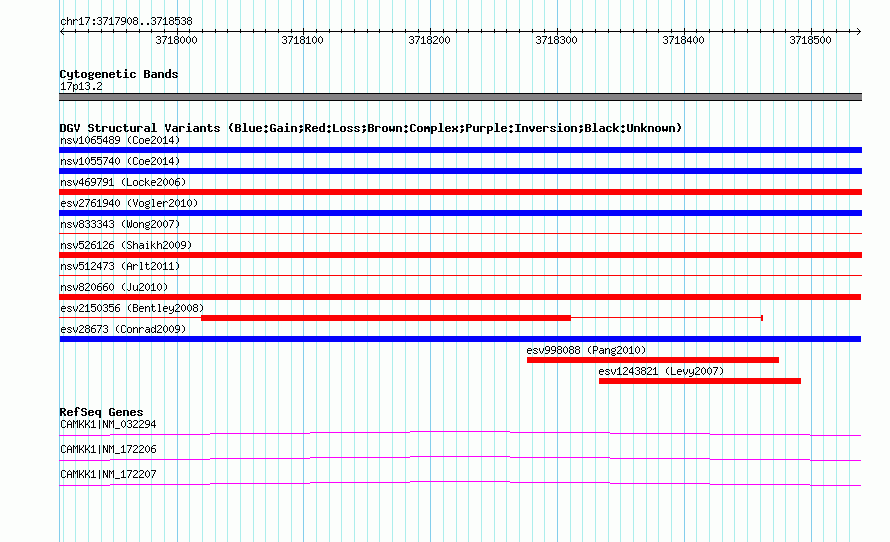This screenshot has width=890, height=542.
Task: Click the red bar of nsv469791
Action: coord(460,192)
